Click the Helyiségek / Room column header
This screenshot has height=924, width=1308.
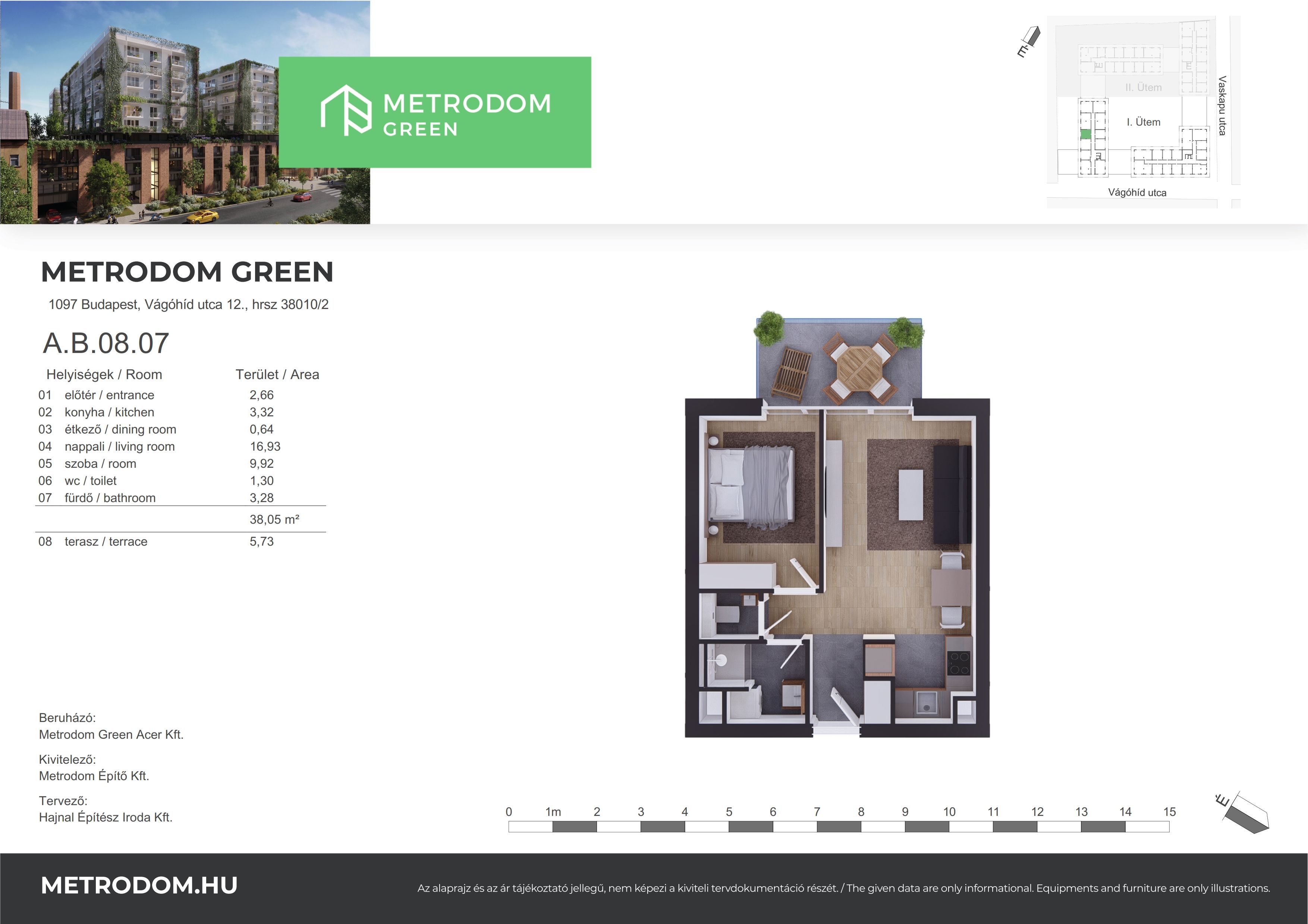pos(104,375)
